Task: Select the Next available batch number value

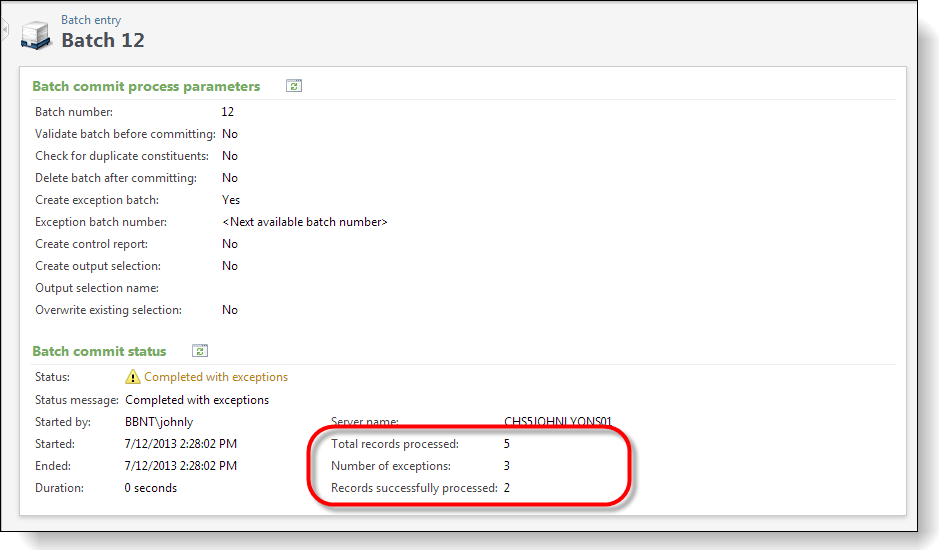Action: pyautogui.click(x=305, y=222)
